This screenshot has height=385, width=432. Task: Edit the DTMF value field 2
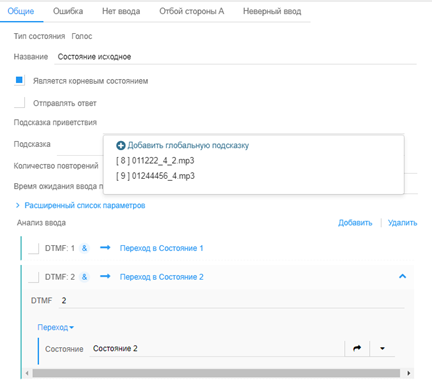point(231,301)
